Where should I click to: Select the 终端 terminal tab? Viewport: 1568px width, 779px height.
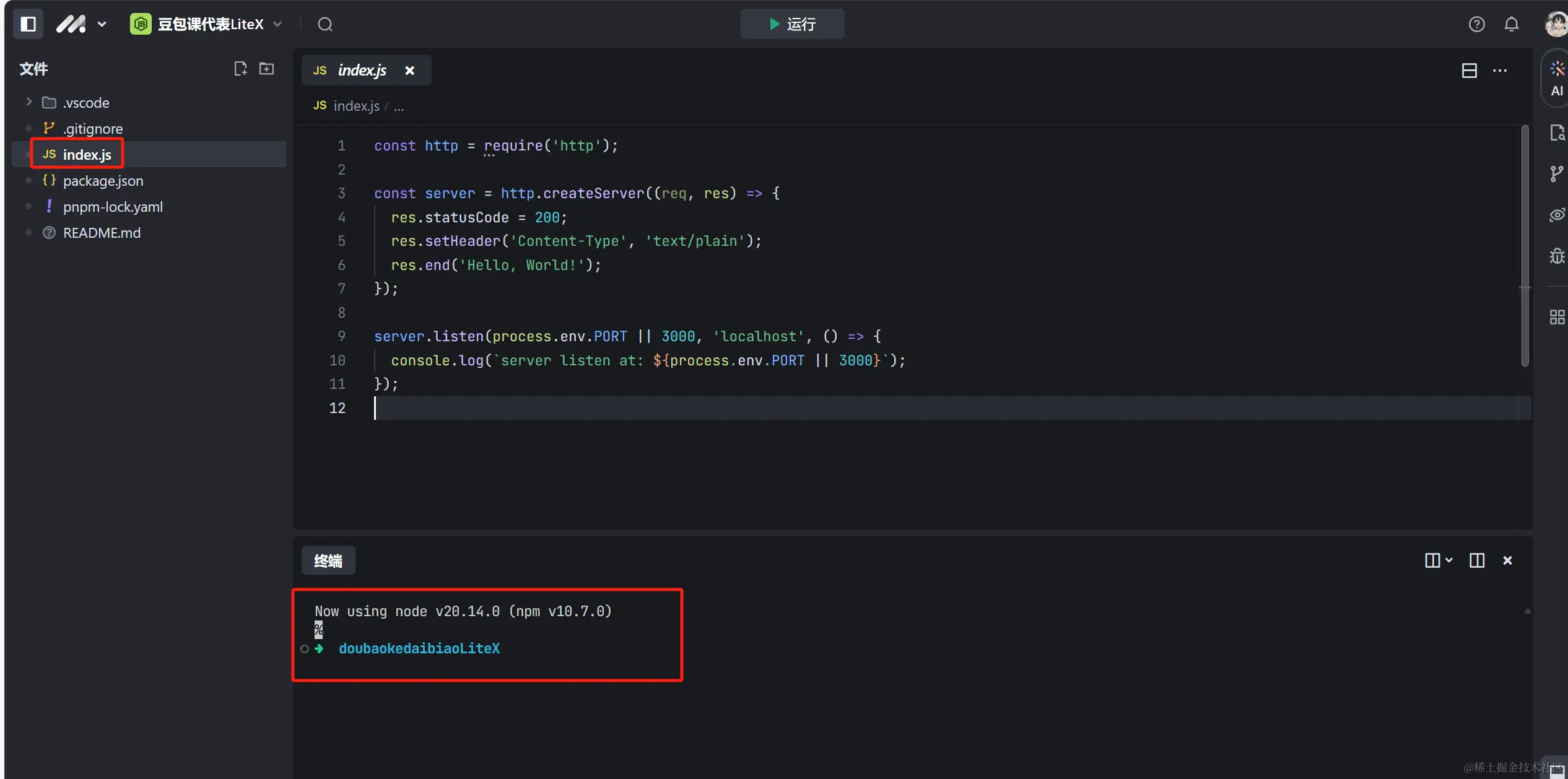tap(328, 561)
